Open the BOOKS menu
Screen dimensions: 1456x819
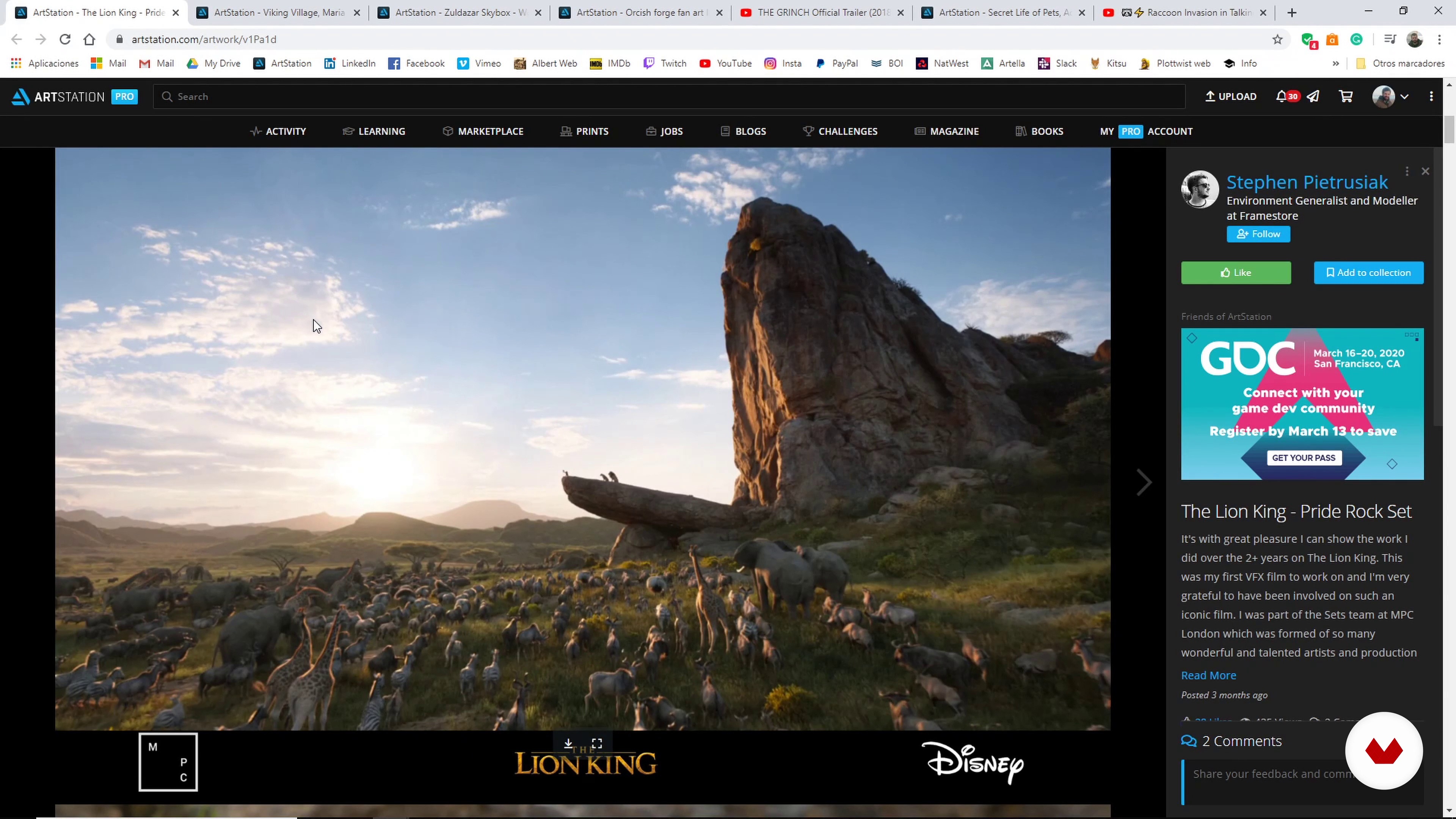point(1039,131)
